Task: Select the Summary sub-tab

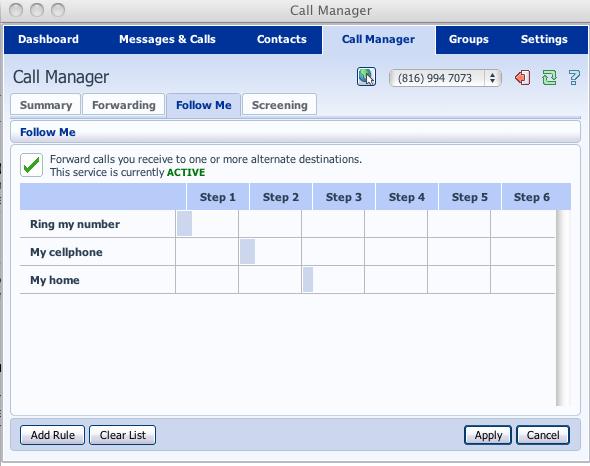Action: (46, 105)
